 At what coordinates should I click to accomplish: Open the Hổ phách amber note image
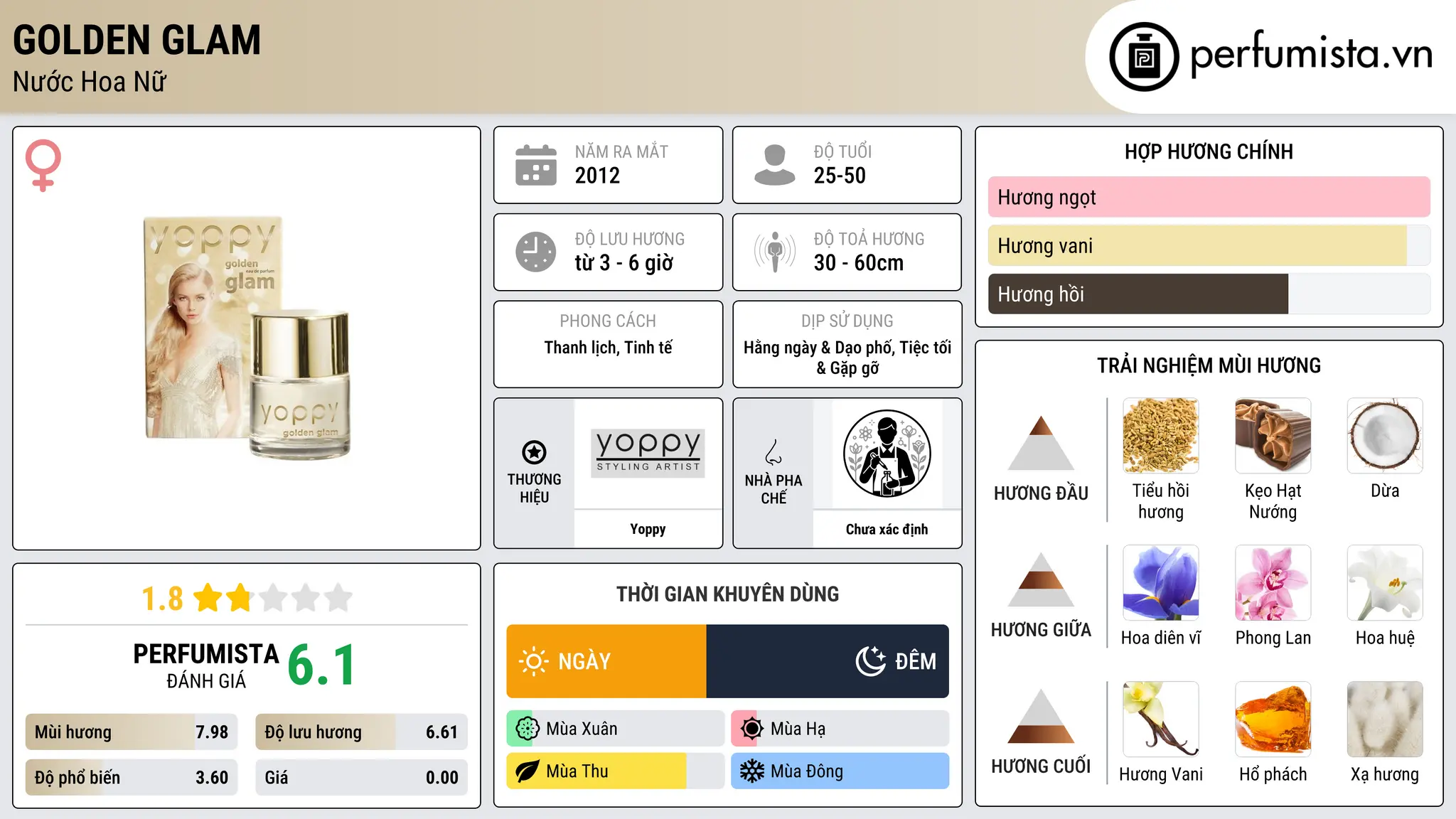(x=1273, y=719)
